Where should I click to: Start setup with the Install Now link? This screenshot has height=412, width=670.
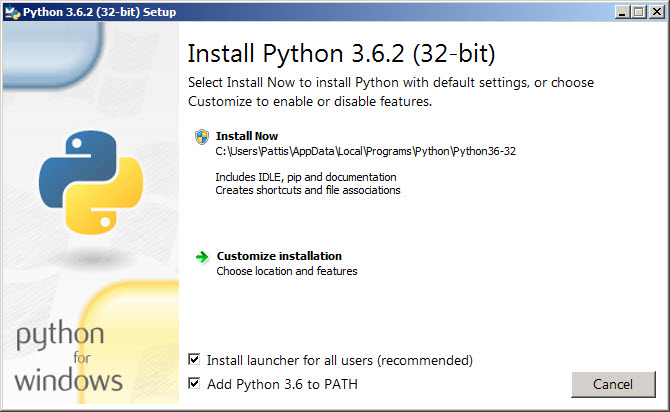(x=246, y=136)
